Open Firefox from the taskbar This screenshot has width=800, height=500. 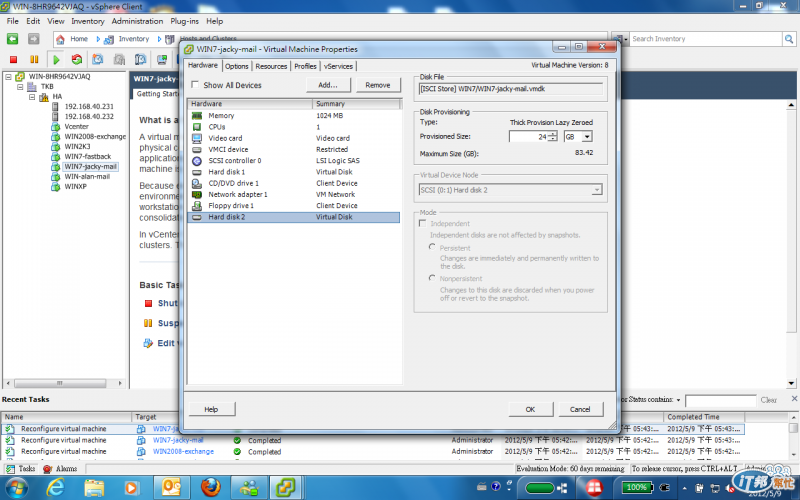(x=210, y=488)
